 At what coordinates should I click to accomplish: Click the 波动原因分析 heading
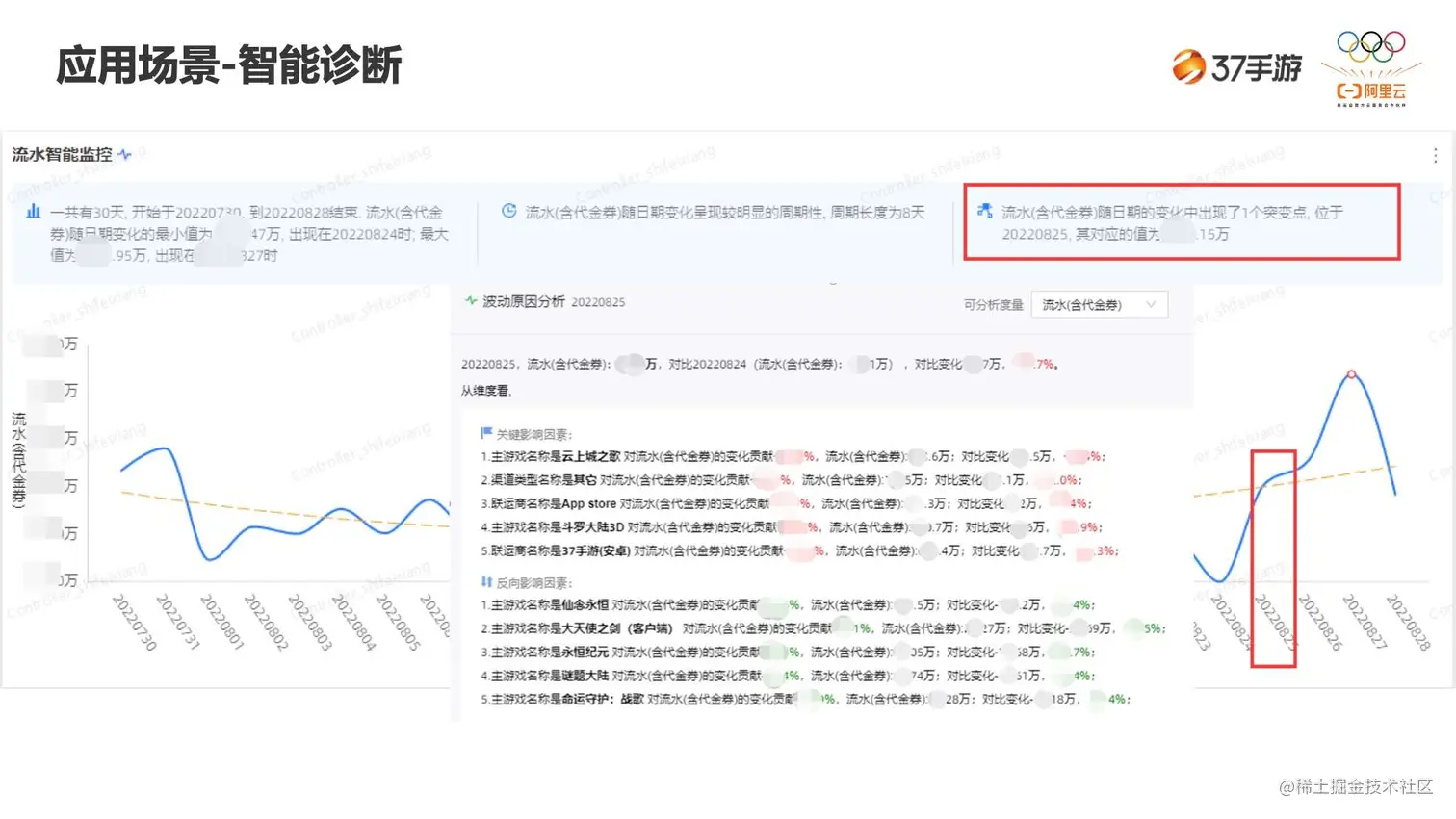523,301
